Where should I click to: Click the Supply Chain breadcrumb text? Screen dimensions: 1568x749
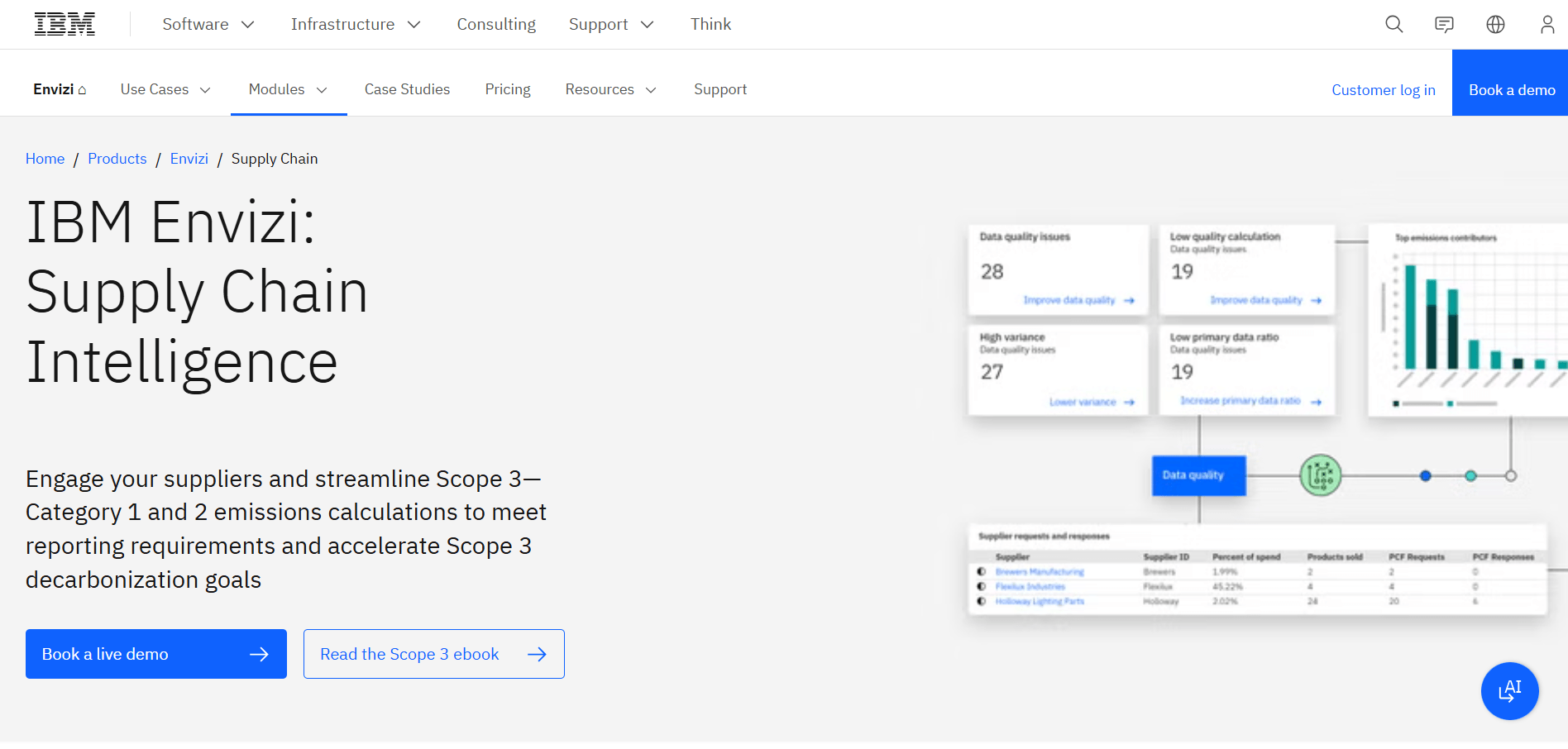point(275,159)
